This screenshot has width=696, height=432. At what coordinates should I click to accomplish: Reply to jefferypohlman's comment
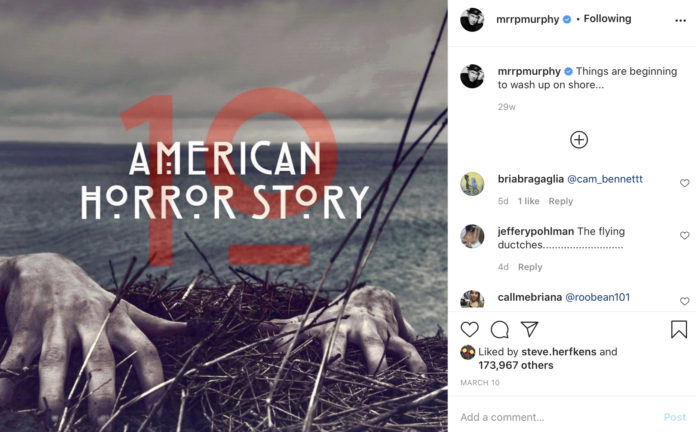click(530, 267)
